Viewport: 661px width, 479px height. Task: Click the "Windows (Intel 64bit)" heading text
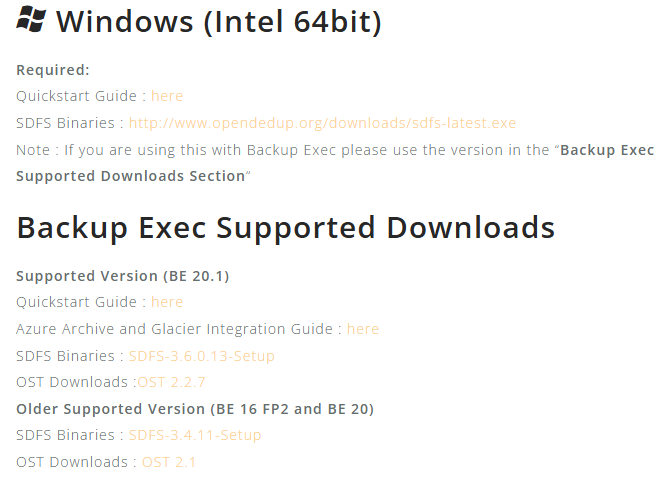[x=219, y=22]
